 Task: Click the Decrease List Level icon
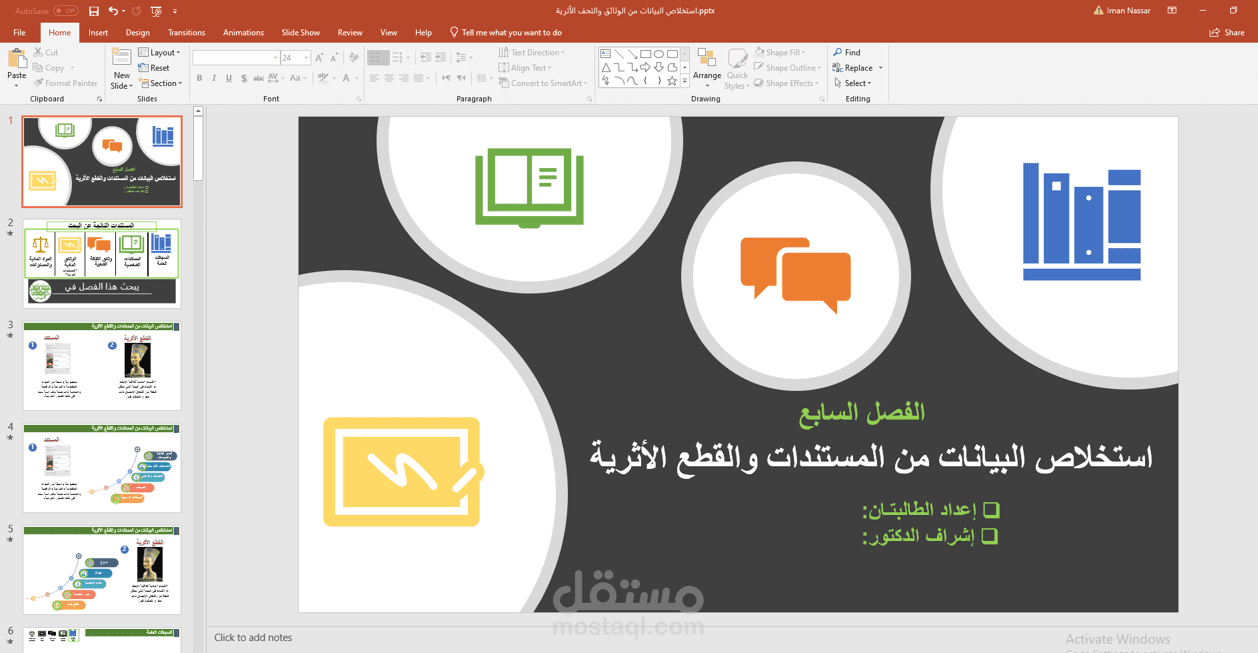pos(425,58)
